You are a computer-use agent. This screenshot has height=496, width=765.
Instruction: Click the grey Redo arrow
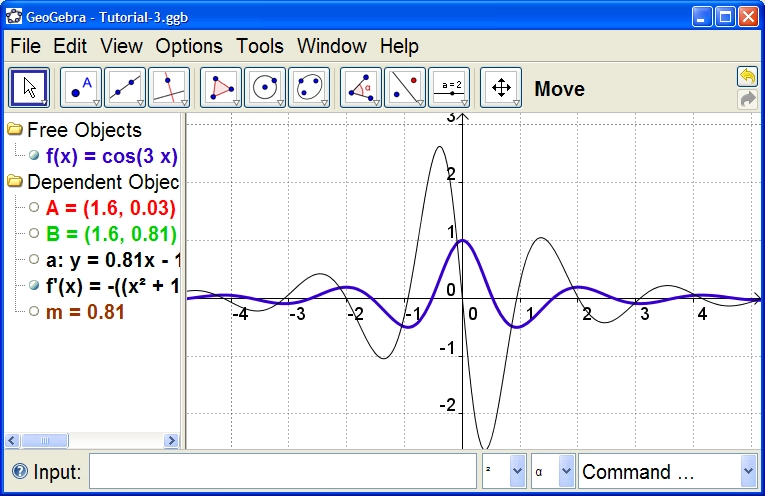click(x=747, y=99)
